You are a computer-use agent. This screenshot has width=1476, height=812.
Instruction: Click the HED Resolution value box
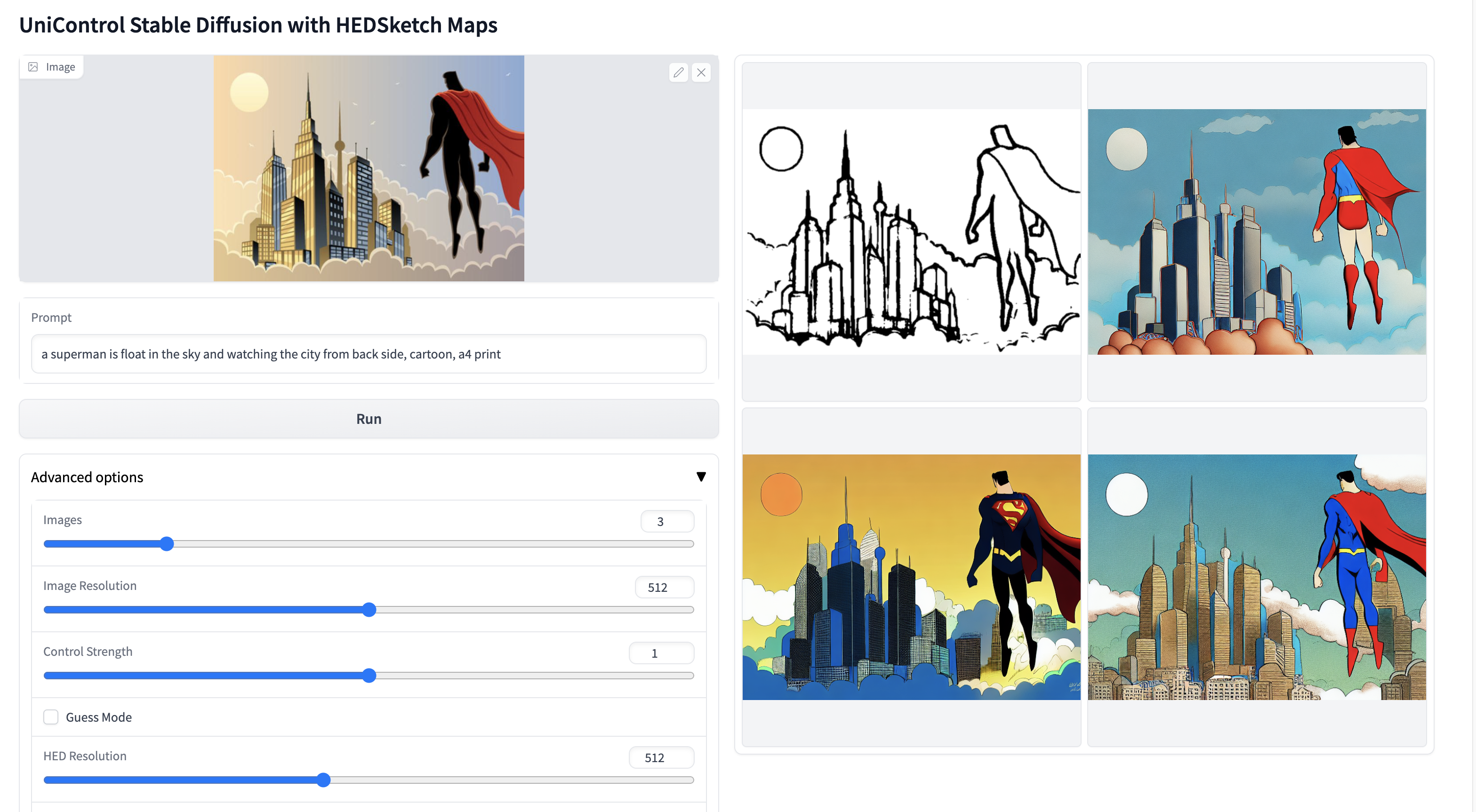coord(661,757)
